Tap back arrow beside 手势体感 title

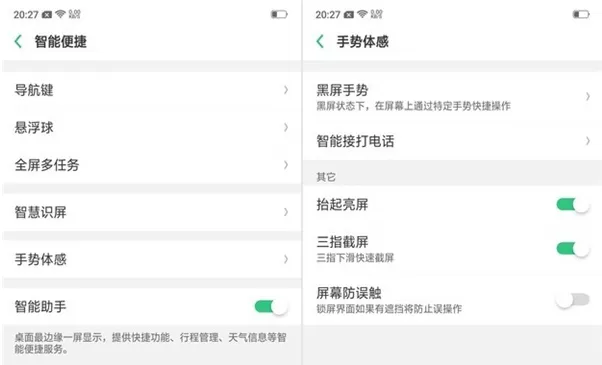320,41
